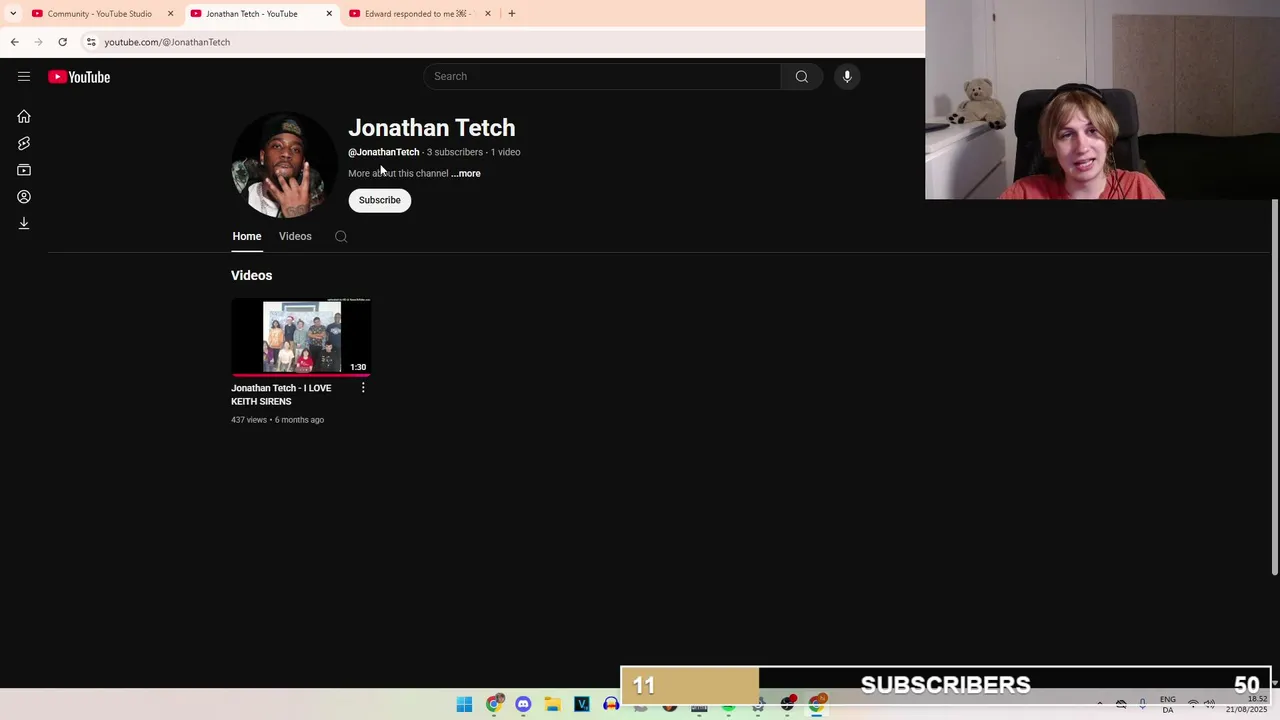Switch to Community - YouTube Studio tab
The width and height of the screenshot is (1280, 720).
pyautogui.click(x=99, y=14)
